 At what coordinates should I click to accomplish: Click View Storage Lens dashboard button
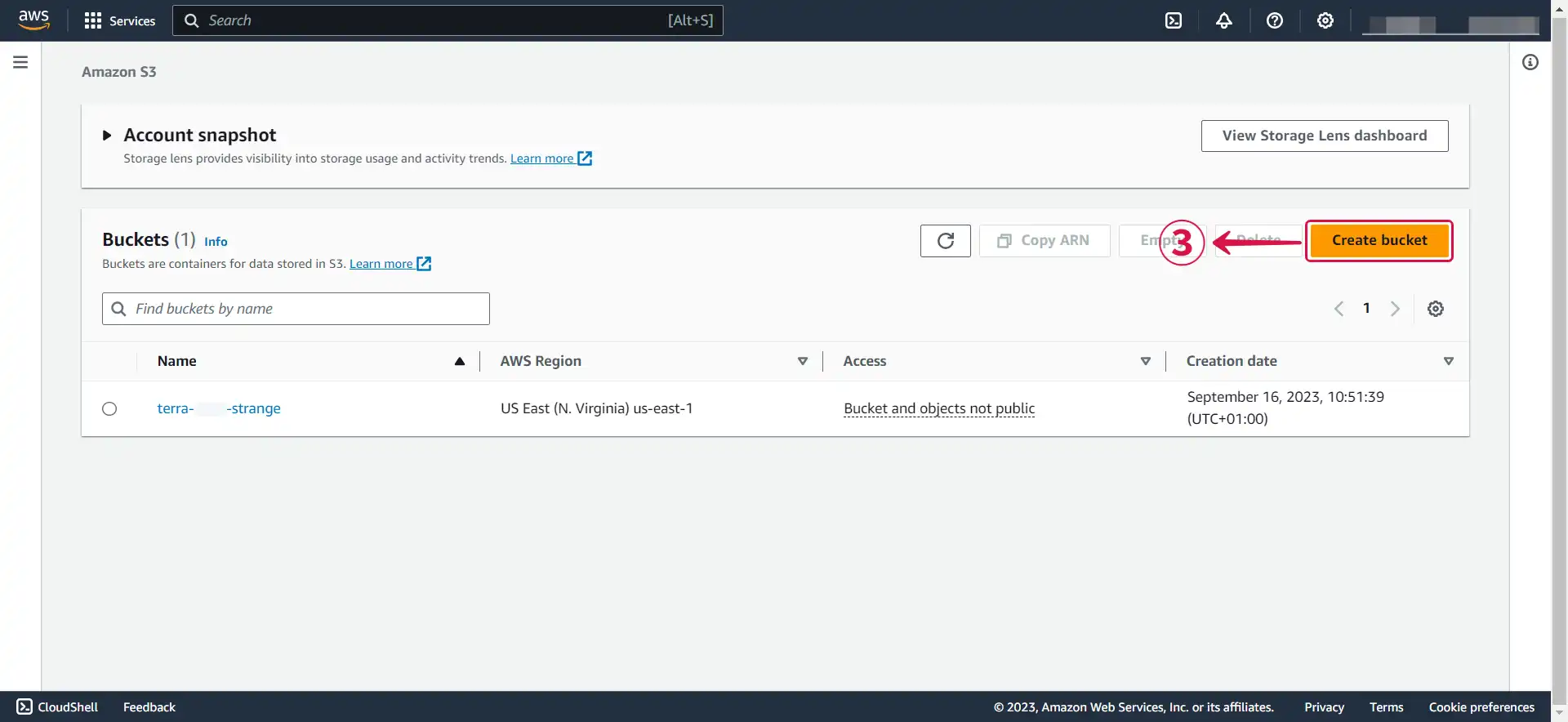(x=1325, y=136)
